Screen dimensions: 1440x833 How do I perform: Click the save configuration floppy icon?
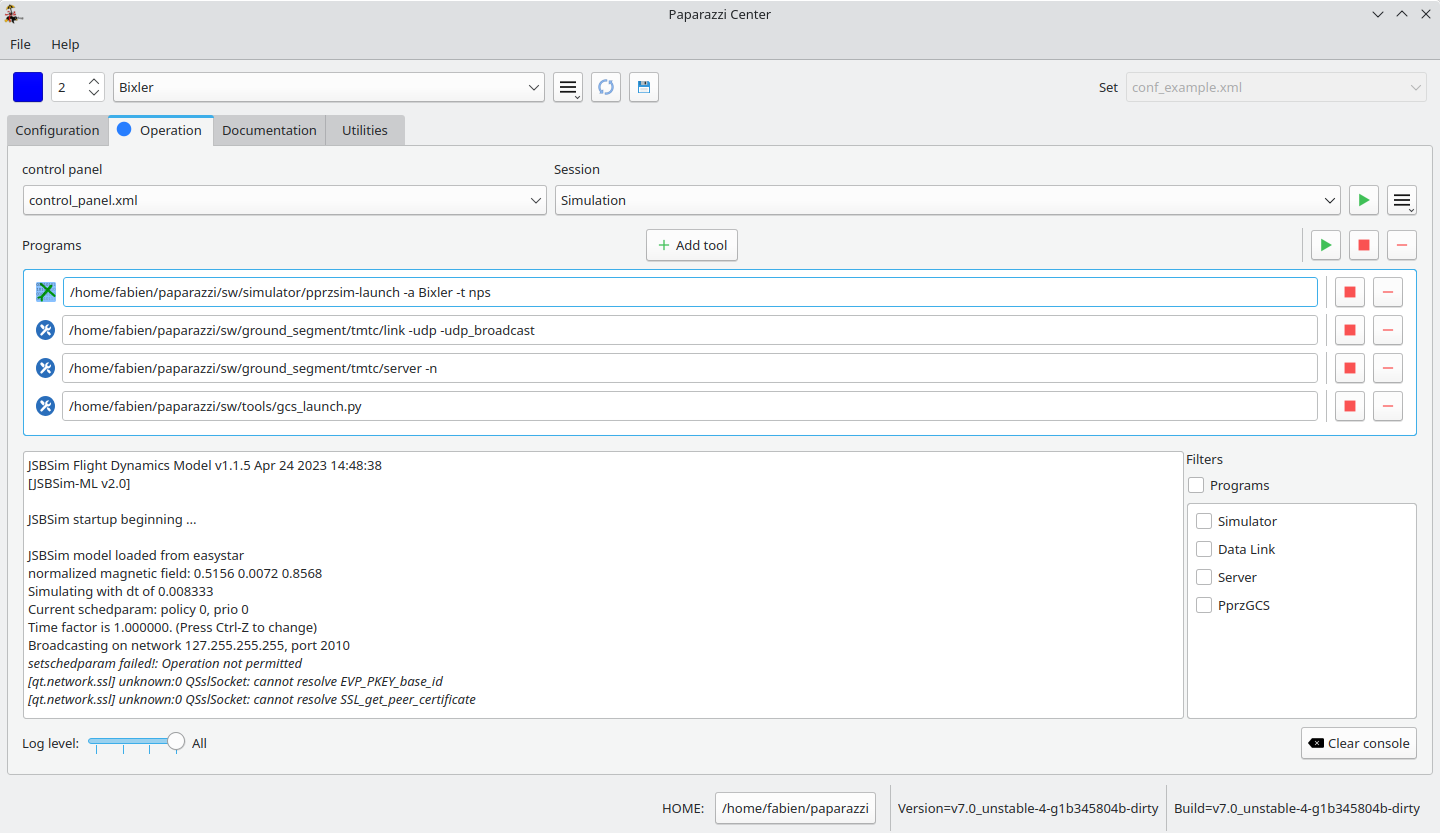point(644,87)
